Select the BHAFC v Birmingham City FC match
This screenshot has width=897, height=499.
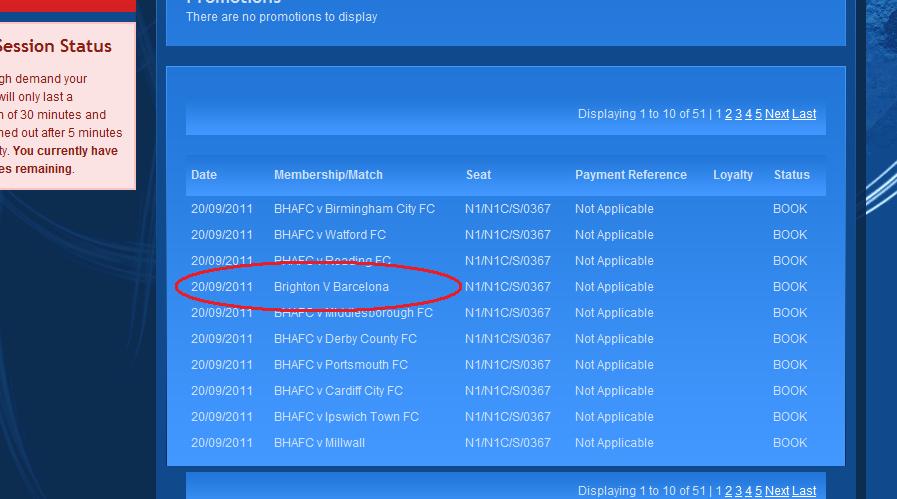[x=354, y=209]
